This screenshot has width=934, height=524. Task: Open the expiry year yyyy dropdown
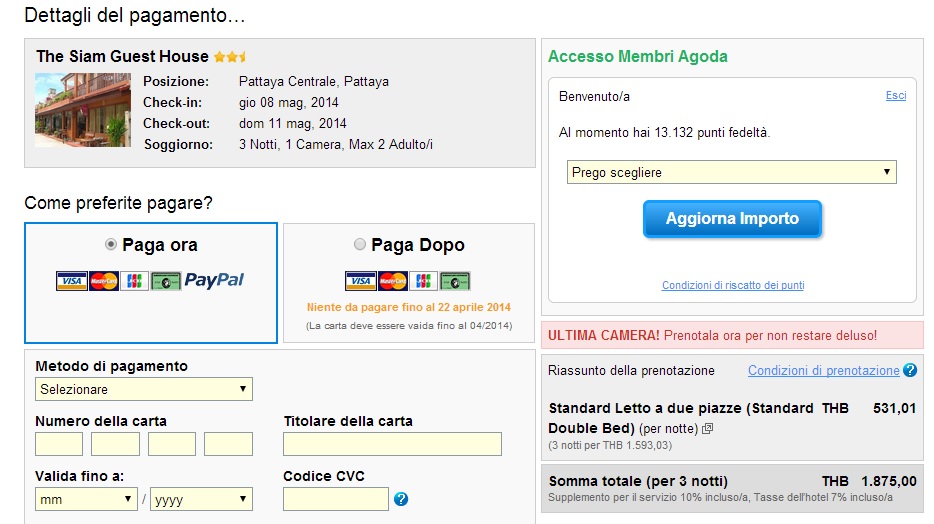[201, 499]
